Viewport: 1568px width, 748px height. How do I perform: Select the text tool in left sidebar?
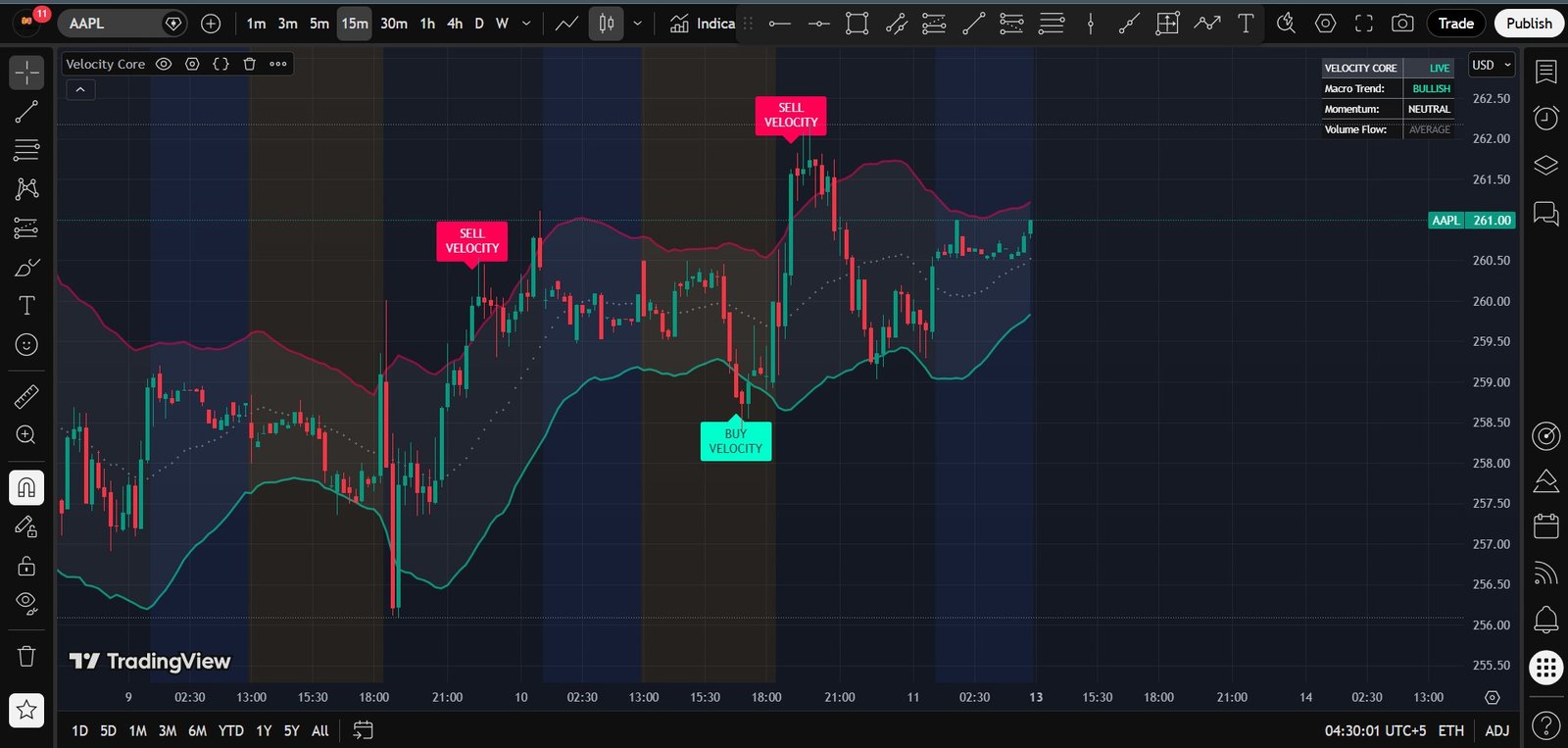26,306
